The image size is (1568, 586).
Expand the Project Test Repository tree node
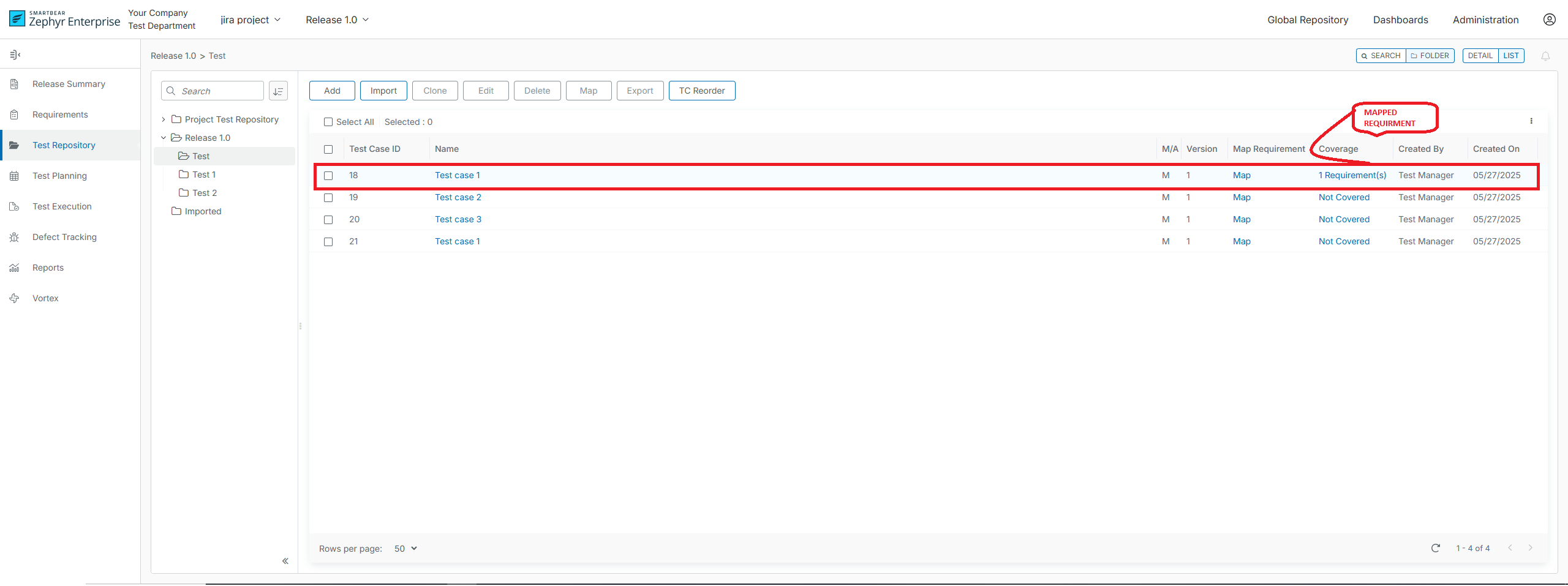163,119
